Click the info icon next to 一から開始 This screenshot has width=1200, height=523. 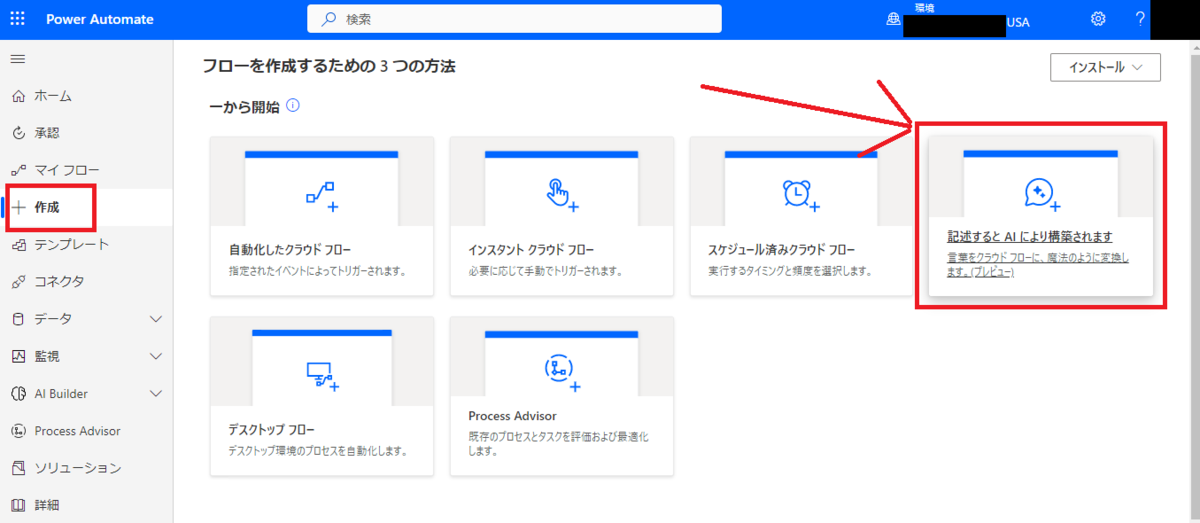(293, 105)
